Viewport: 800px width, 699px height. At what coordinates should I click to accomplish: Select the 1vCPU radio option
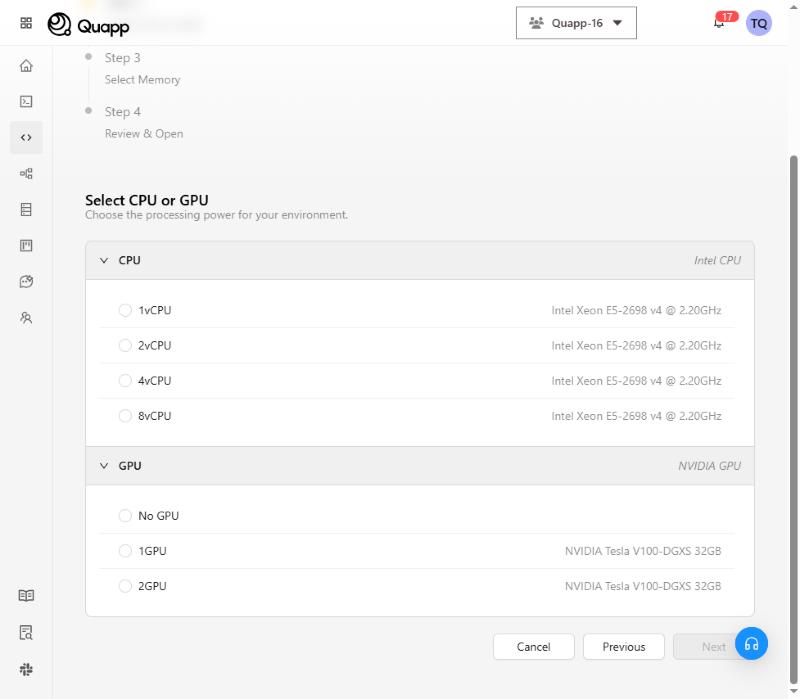[125, 310]
